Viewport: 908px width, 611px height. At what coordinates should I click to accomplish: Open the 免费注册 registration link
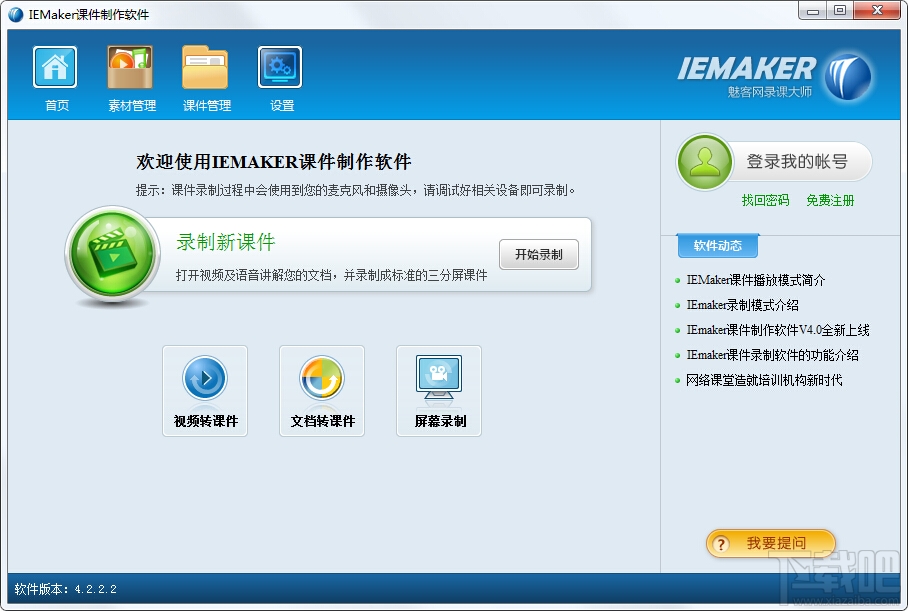[x=830, y=200]
